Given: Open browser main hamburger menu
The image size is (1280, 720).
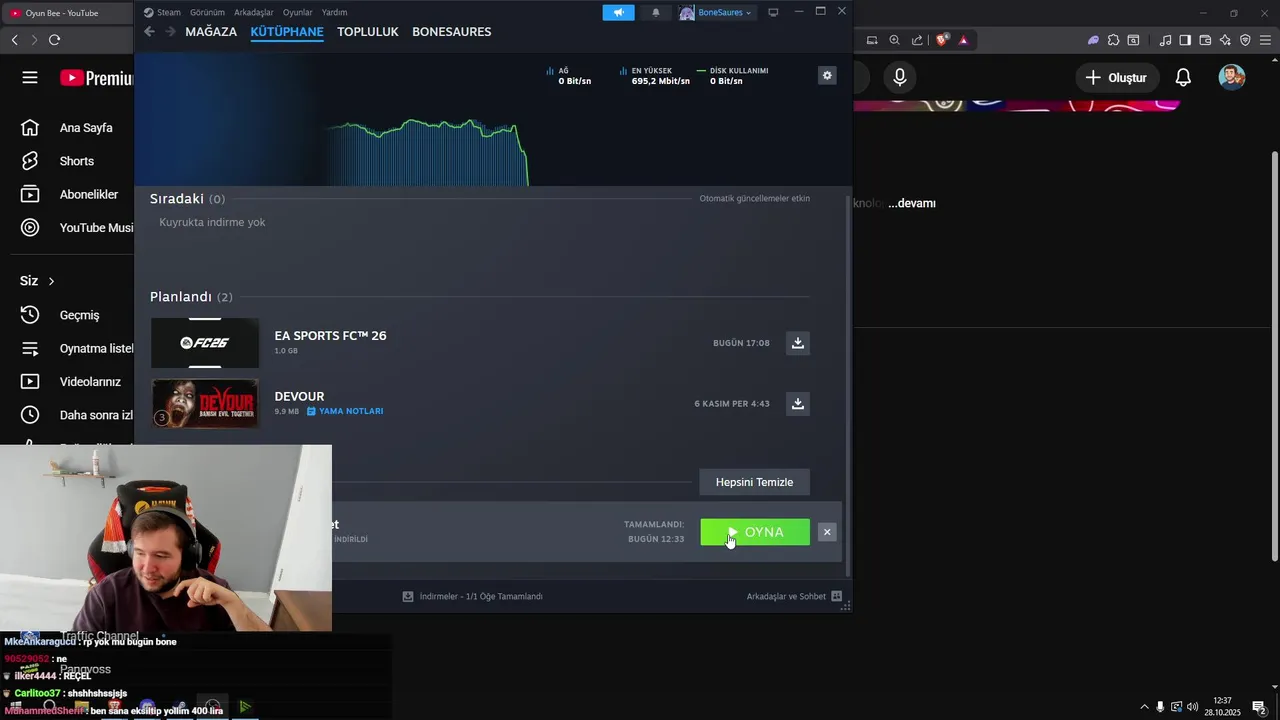Looking at the screenshot, I should click(1265, 40).
